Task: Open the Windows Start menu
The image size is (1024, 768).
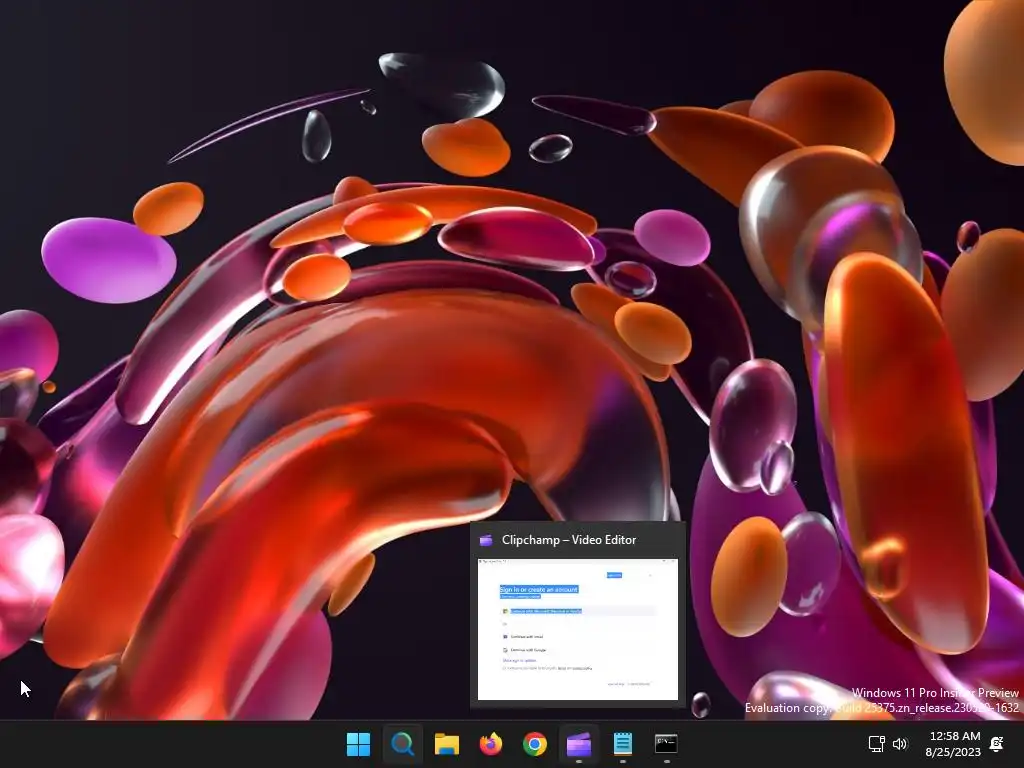Action: 358,744
